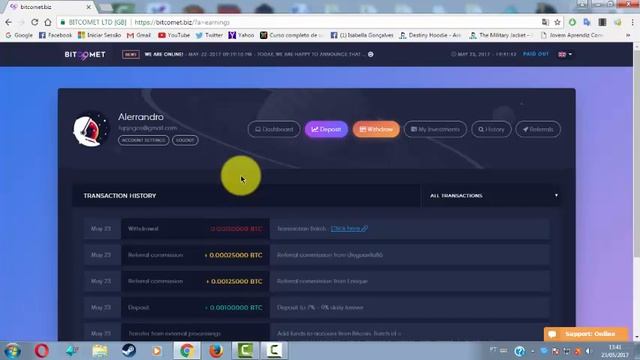Open Support Online chat widget
Screen dimensions: 640x360
[x=585, y=334]
